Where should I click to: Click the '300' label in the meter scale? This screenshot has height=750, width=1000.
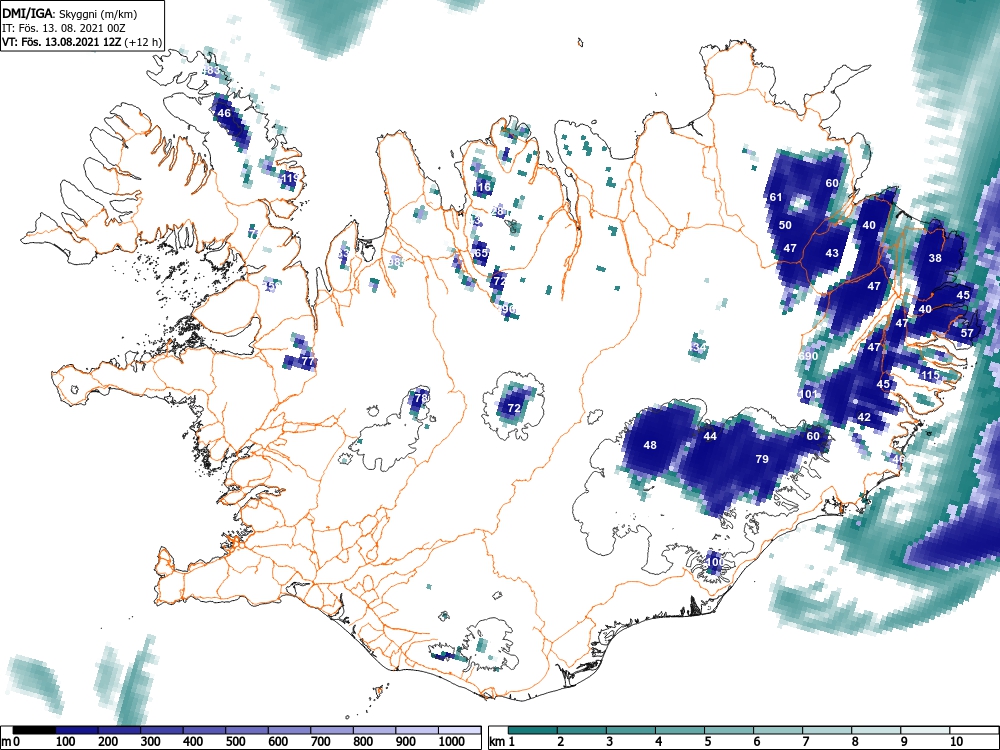[151, 742]
